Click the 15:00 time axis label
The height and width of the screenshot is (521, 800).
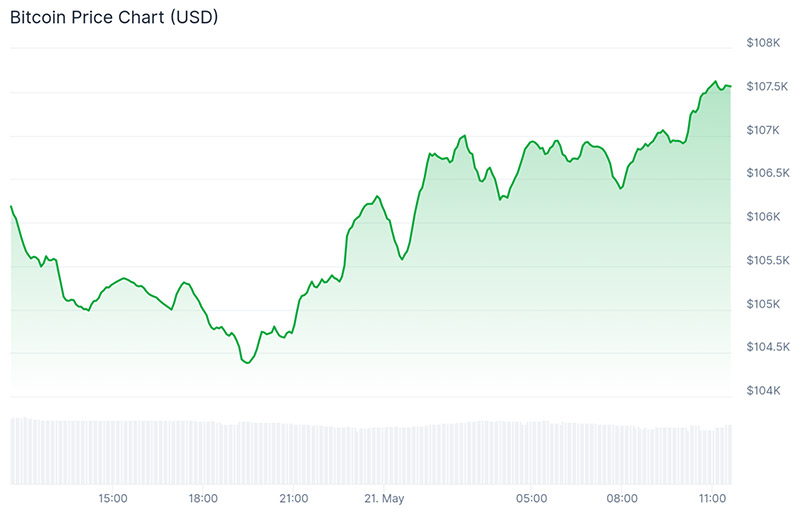click(x=113, y=499)
